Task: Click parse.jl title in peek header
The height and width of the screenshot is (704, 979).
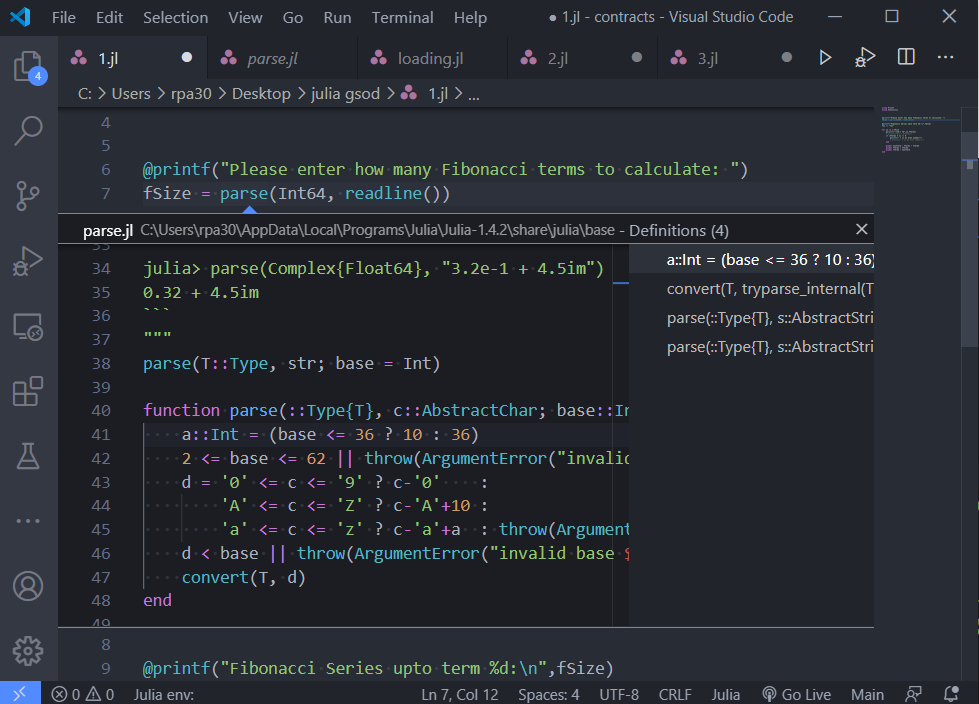Action: click(x=107, y=230)
